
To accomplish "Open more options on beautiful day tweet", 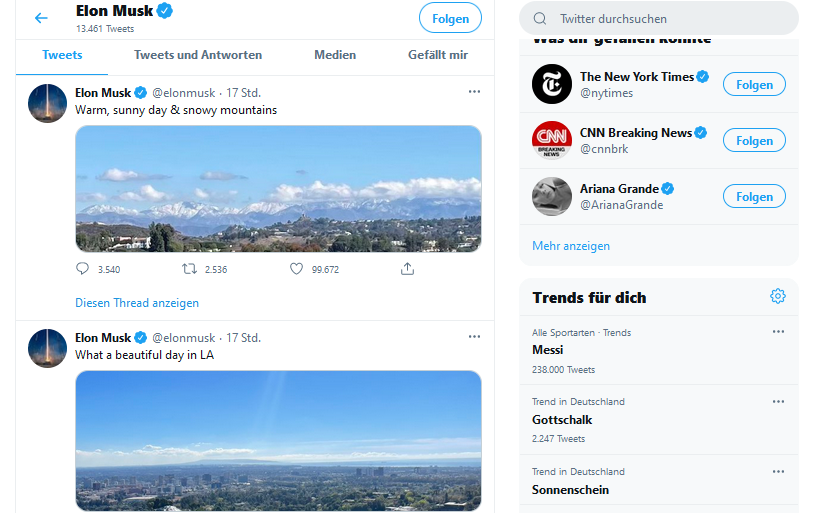I will [x=474, y=337].
